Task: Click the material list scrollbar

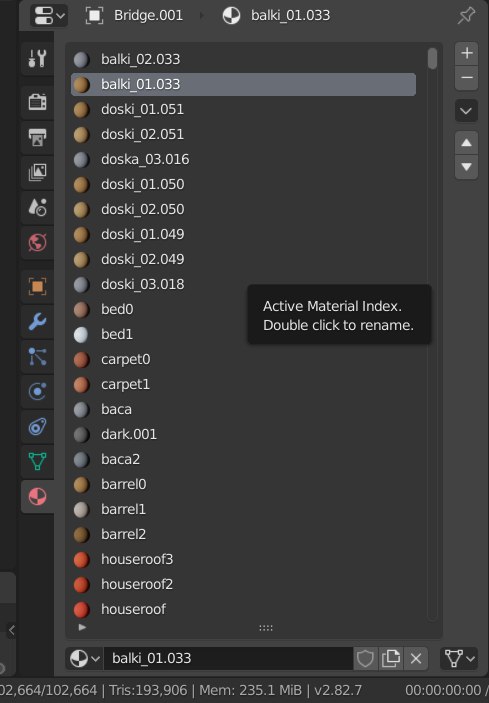Action: (432, 59)
